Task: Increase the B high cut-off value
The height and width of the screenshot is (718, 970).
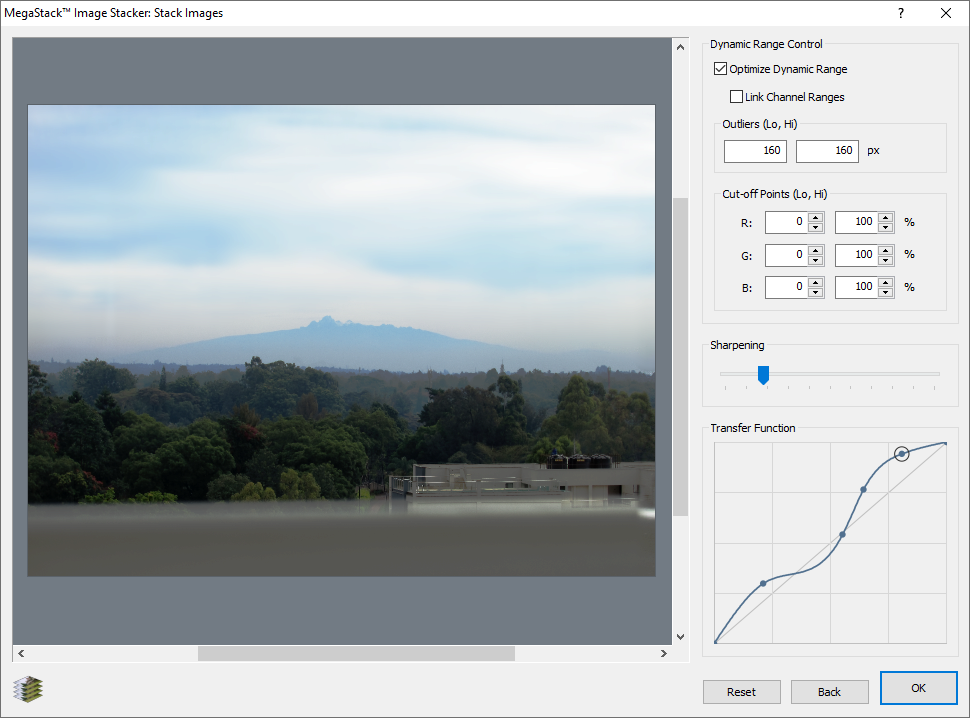Action: (x=885, y=282)
